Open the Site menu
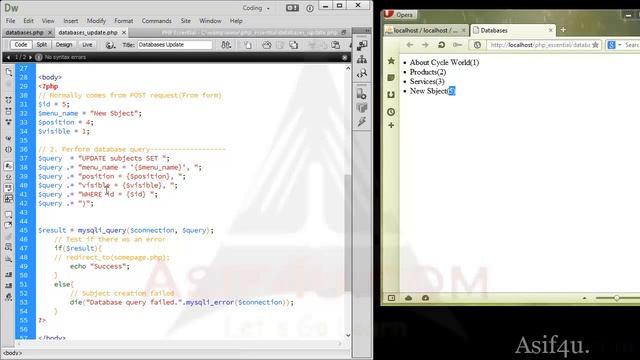 tap(185, 21)
